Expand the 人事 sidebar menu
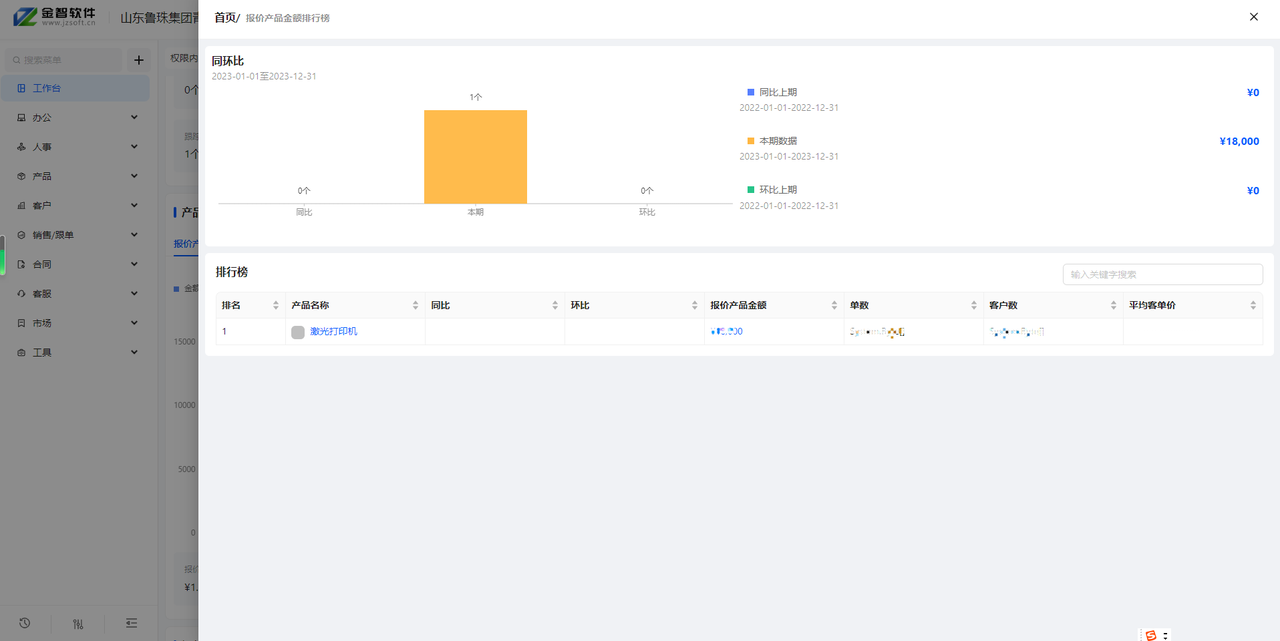Screen dimensions: 1280x641 [75, 147]
